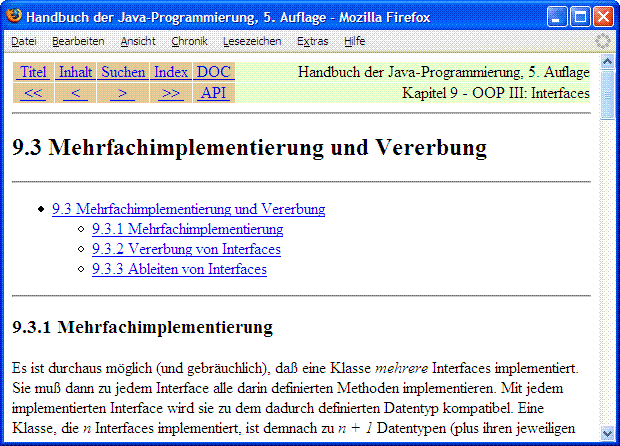Image resolution: width=620 pixels, height=446 pixels.
Task: Open the Suchen search link
Action: [122, 72]
